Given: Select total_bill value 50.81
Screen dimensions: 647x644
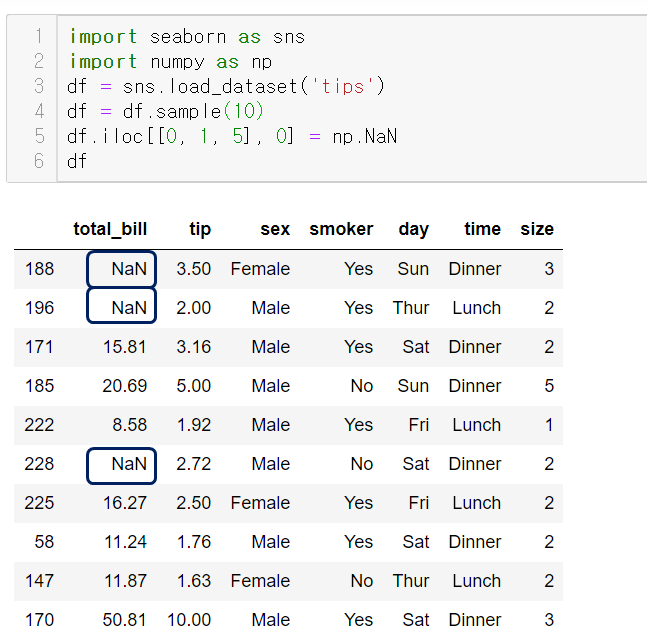Looking at the screenshot, I should point(125,620).
